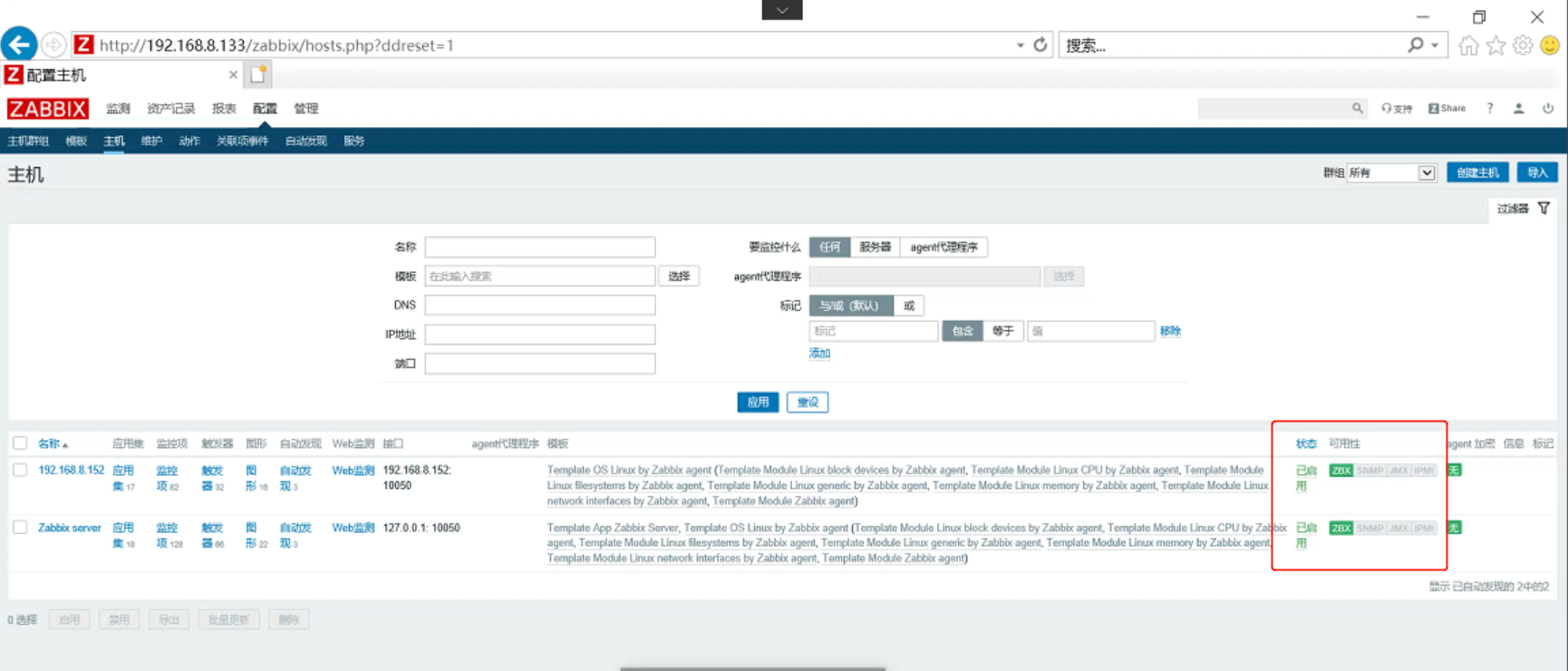Click Zabbix global search magnifier icon

pos(1357,108)
